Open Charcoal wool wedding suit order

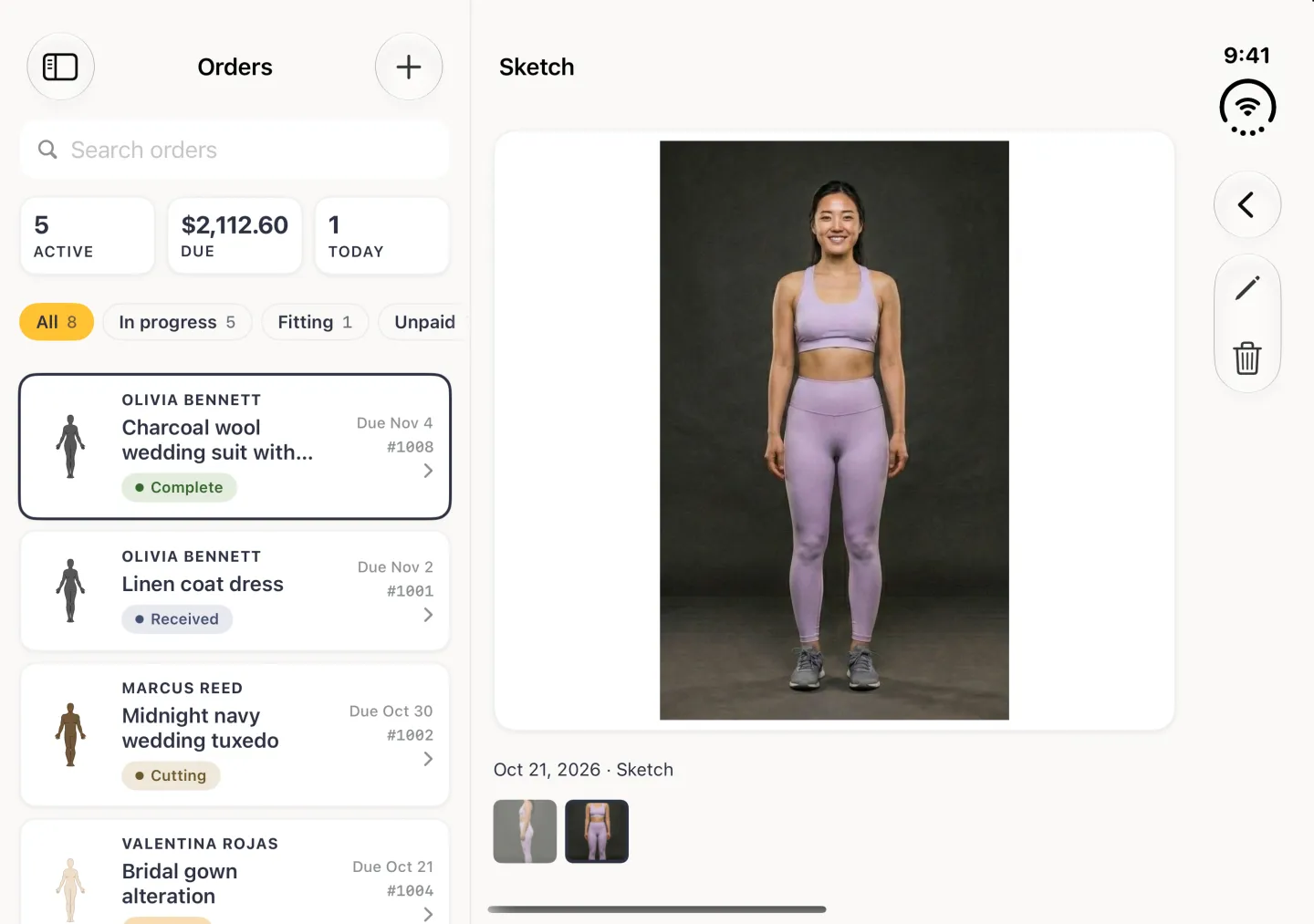click(235, 446)
